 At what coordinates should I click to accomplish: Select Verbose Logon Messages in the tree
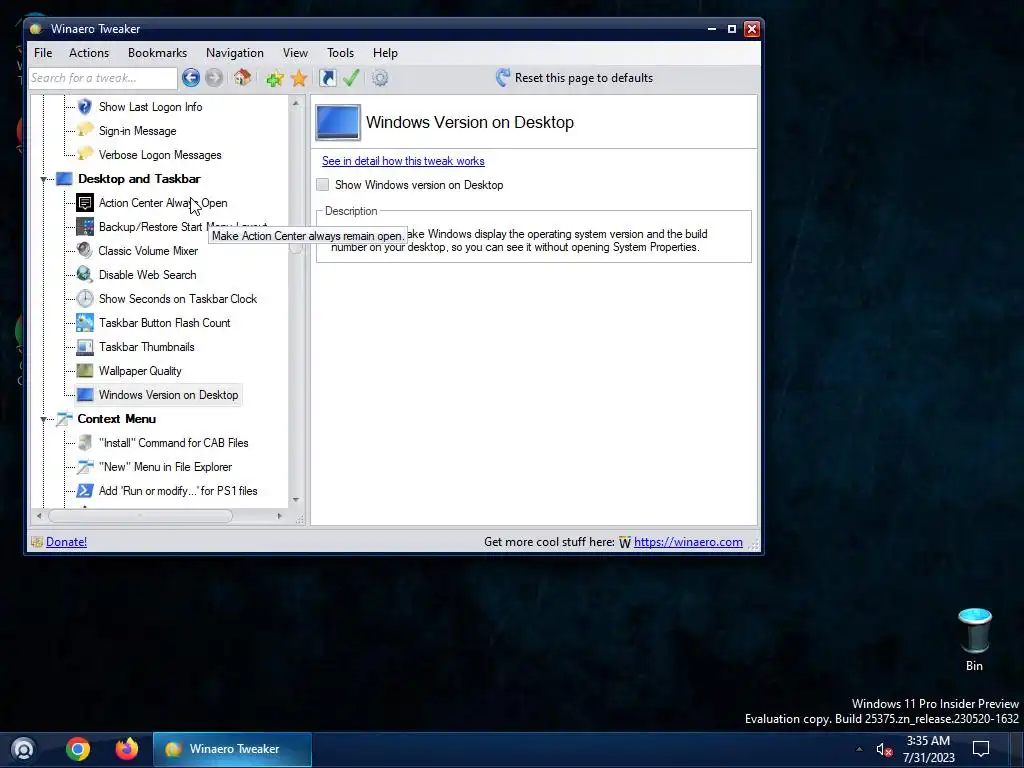point(160,155)
